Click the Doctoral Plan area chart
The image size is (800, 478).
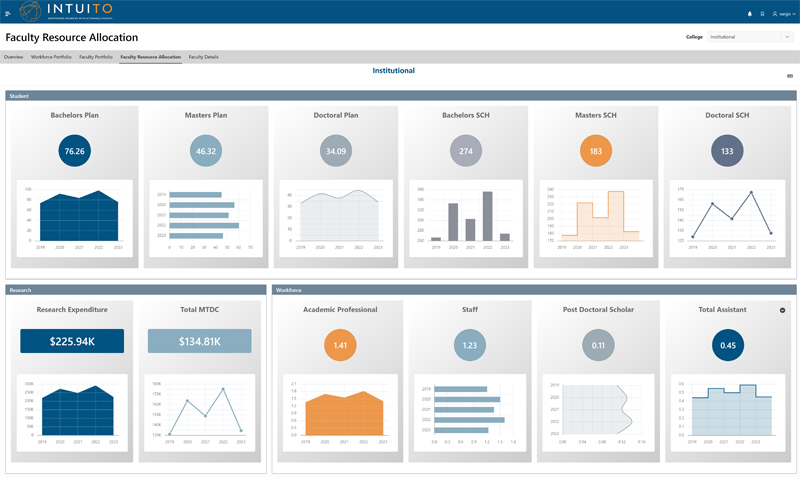(x=336, y=218)
